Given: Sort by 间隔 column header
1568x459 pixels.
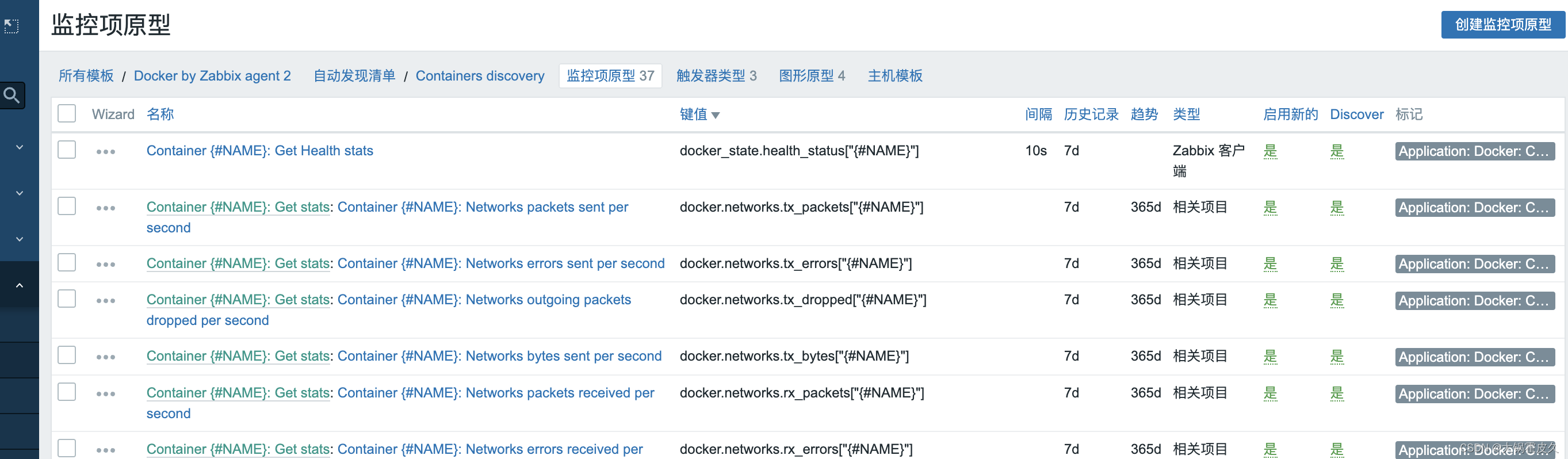Looking at the screenshot, I should coord(1038,114).
